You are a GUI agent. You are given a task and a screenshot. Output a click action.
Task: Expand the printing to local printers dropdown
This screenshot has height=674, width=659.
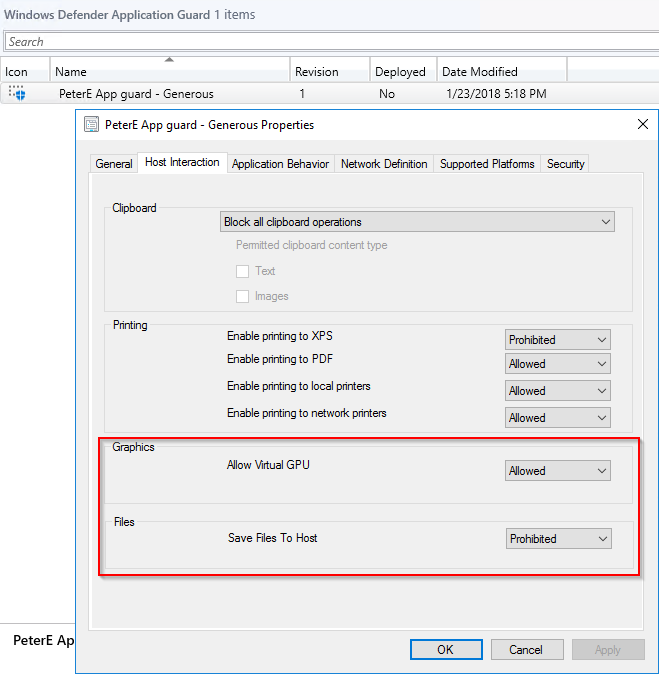tap(558, 391)
